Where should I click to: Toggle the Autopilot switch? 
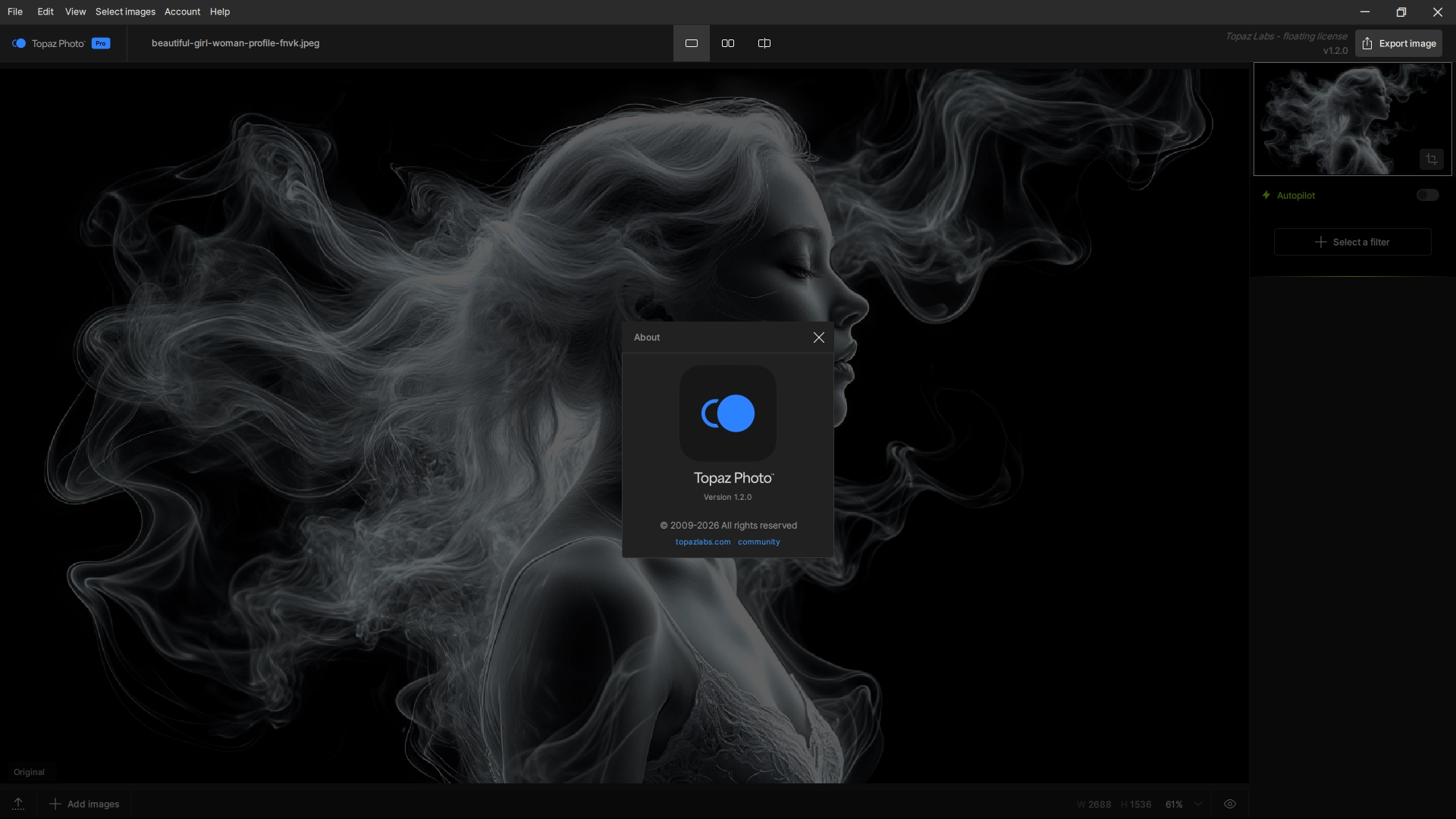pyautogui.click(x=1427, y=195)
